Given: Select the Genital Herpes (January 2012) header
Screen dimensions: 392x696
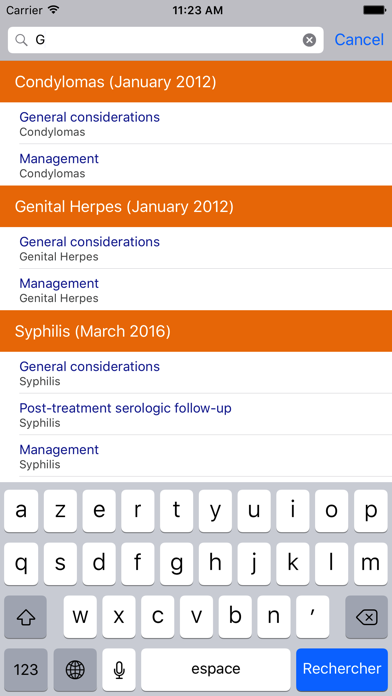Looking at the screenshot, I should [196, 206].
